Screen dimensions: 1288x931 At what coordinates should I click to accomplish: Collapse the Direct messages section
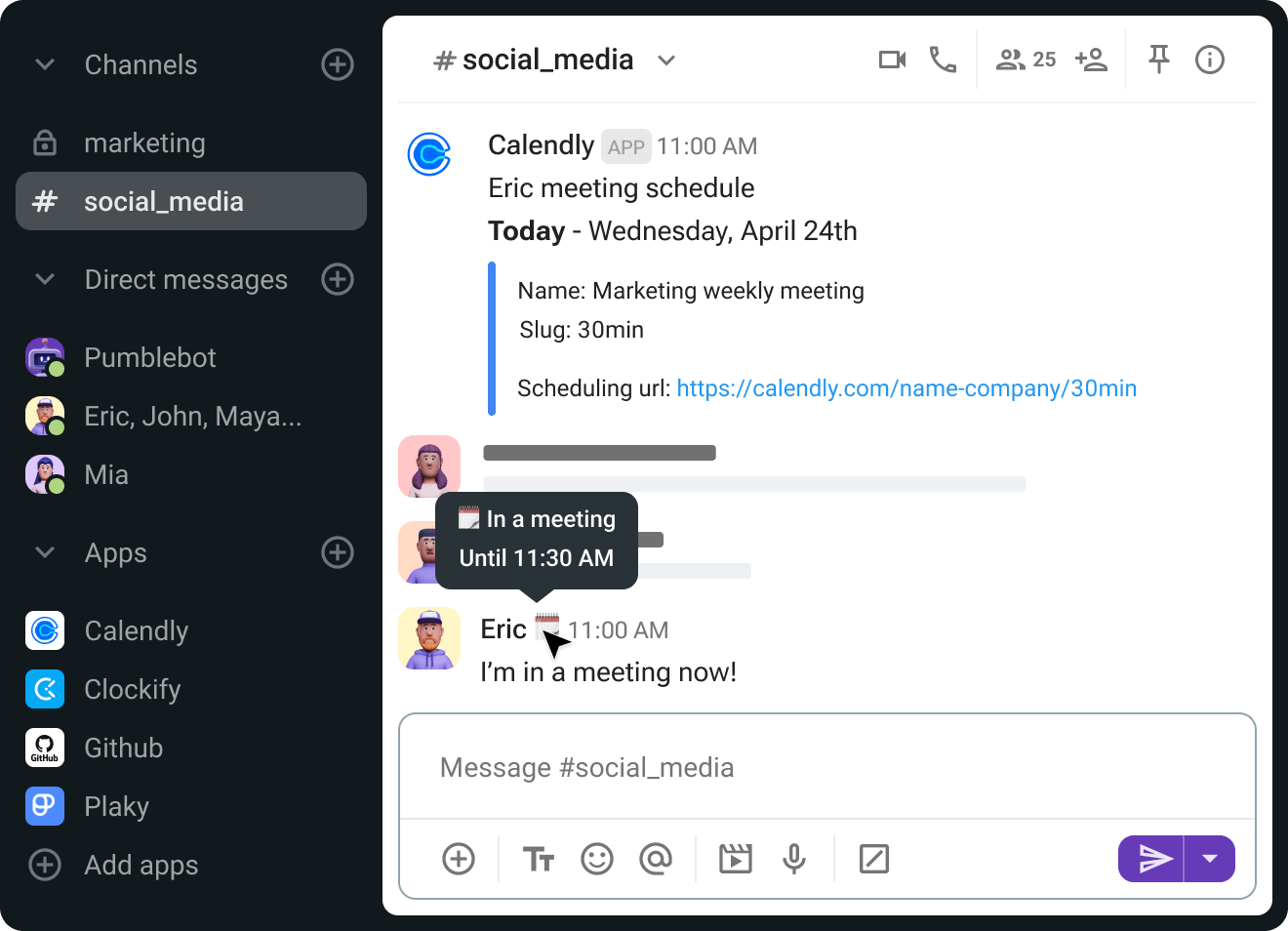[45, 279]
